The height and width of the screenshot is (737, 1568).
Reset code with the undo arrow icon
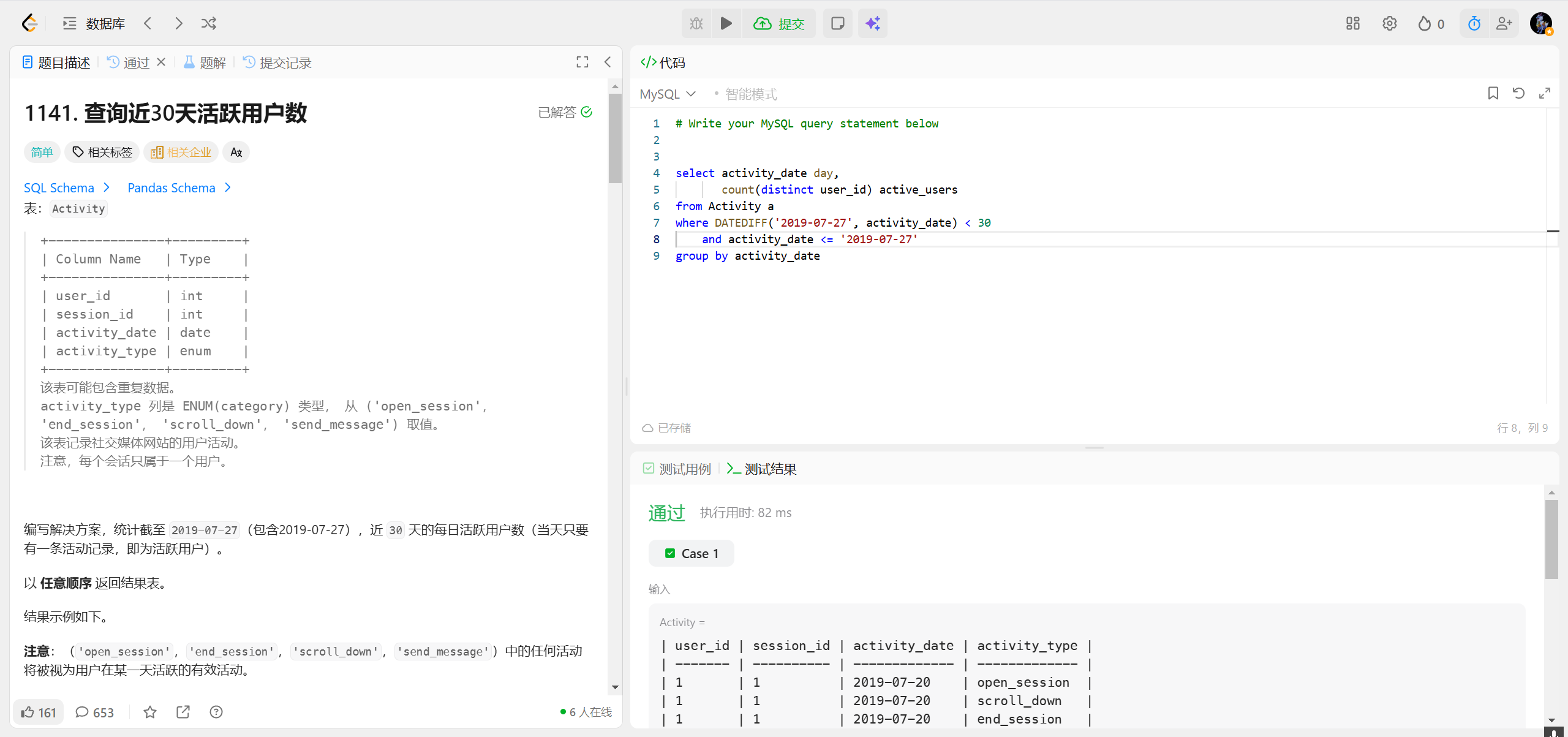point(1518,93)
